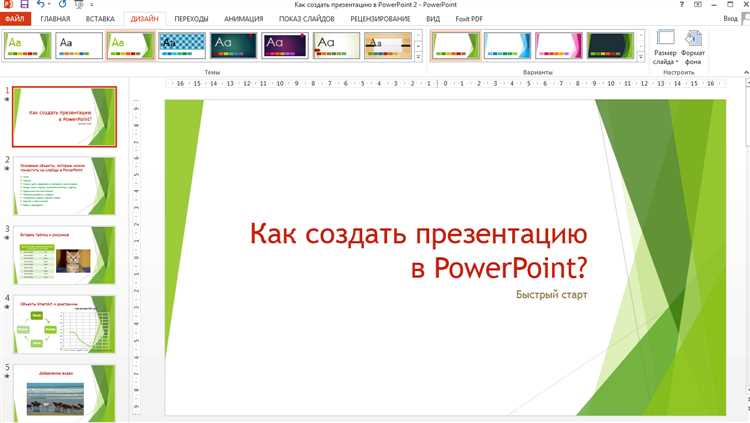
Task: Apply the cream theme with red accent
Action: point(336,45)
